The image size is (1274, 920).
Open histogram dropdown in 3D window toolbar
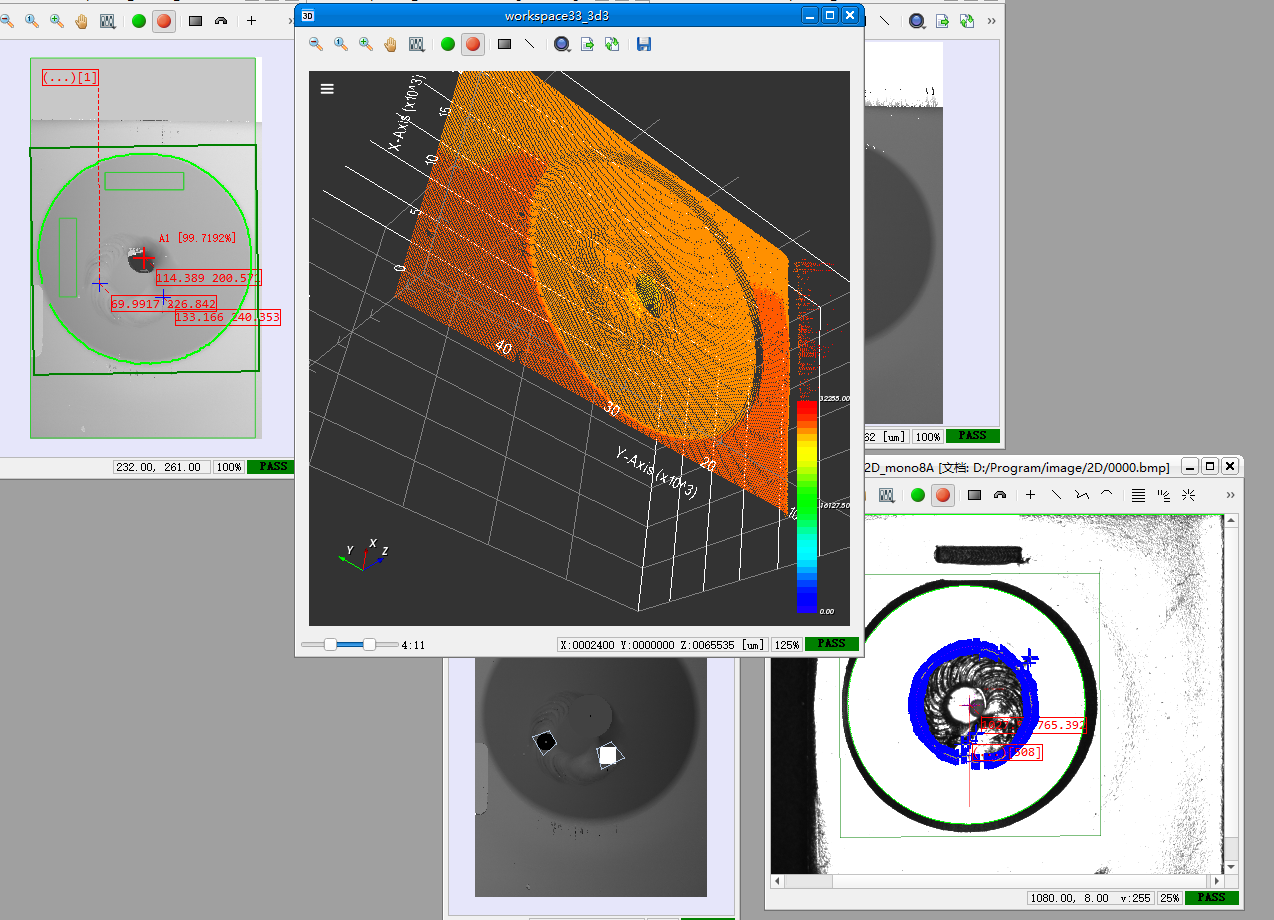417,44
